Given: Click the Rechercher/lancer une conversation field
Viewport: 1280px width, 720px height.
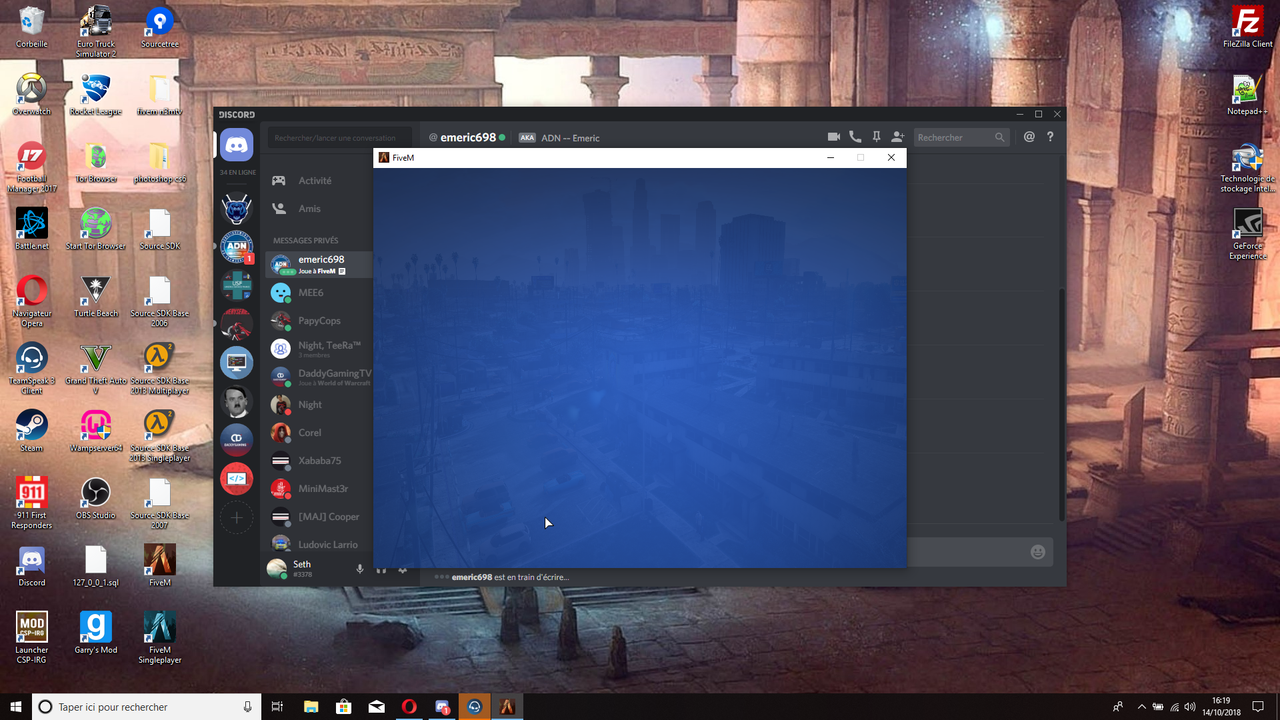Looking at the screenshot, I should [340, 137].
